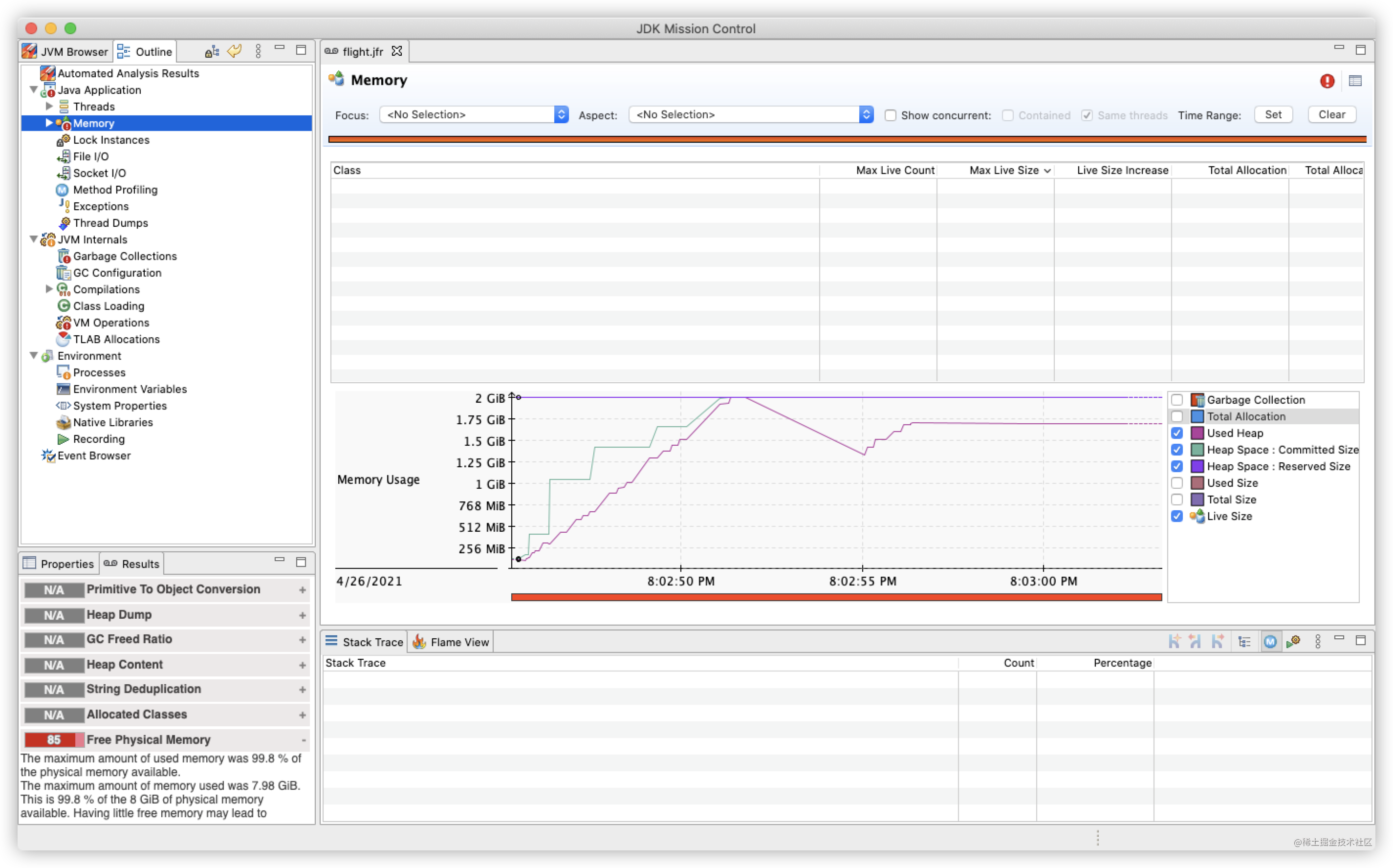Open the tree layout view icon in Stack Trace toolbar

(1244, 641)
